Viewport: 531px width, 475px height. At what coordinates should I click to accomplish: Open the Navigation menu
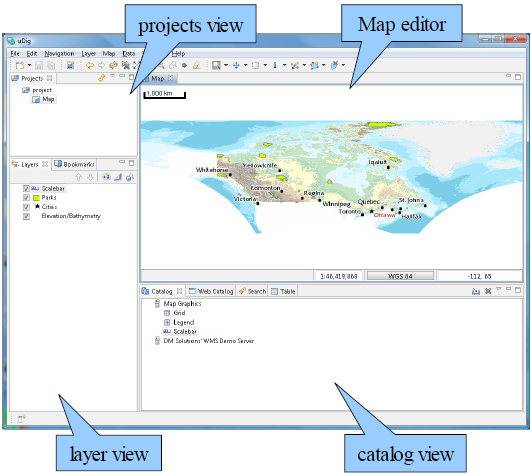click(59, 53)
